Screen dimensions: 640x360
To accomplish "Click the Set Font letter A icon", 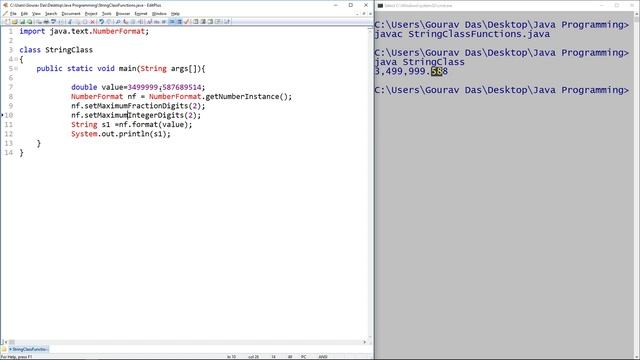I will click(x=150, y=22).
